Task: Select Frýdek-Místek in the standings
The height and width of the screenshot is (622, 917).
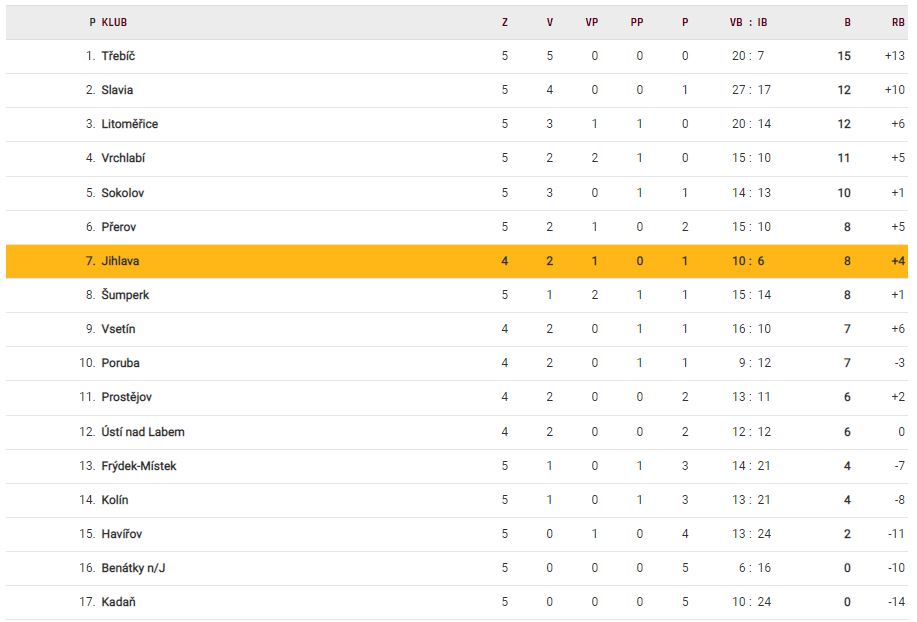Action: (x=139, y=466)
